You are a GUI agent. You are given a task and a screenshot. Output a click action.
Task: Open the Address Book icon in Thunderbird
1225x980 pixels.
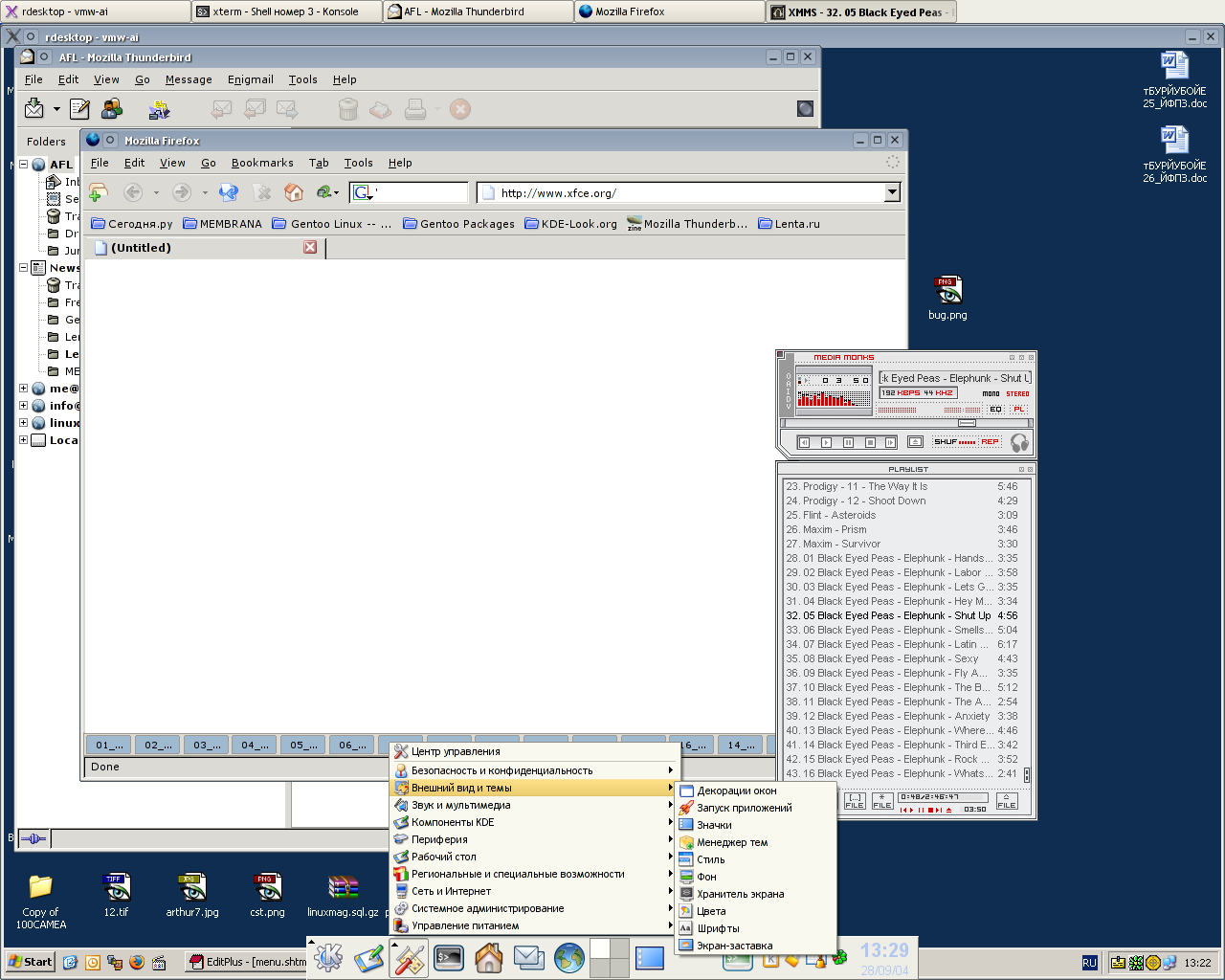pyautogui.click(x=112, y=109)
